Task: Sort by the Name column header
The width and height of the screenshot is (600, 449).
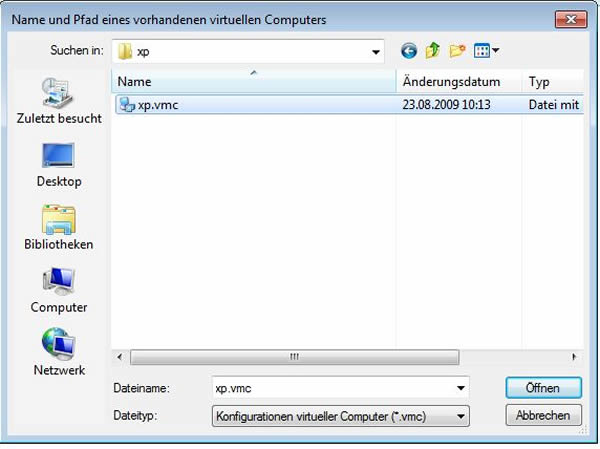Action: pyautogui.click(x=254, y=81)
